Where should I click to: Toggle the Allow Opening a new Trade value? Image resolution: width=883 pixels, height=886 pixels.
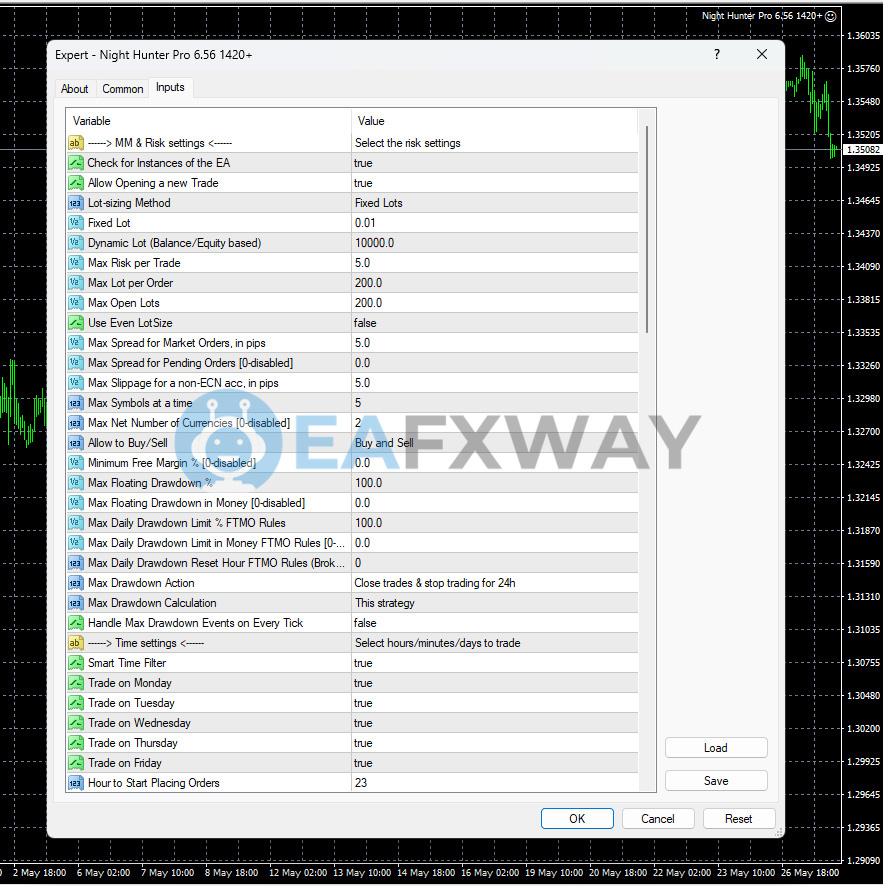tap(494, 183)
